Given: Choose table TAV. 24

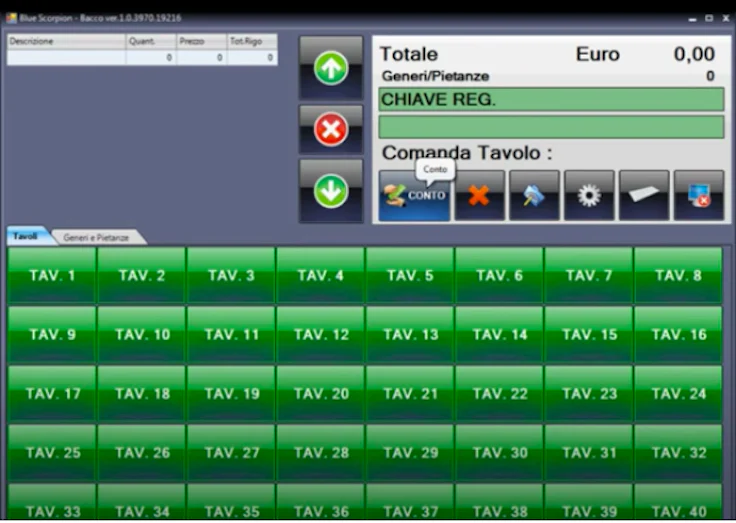Looking at the screenshot, I should click(678, 393).
